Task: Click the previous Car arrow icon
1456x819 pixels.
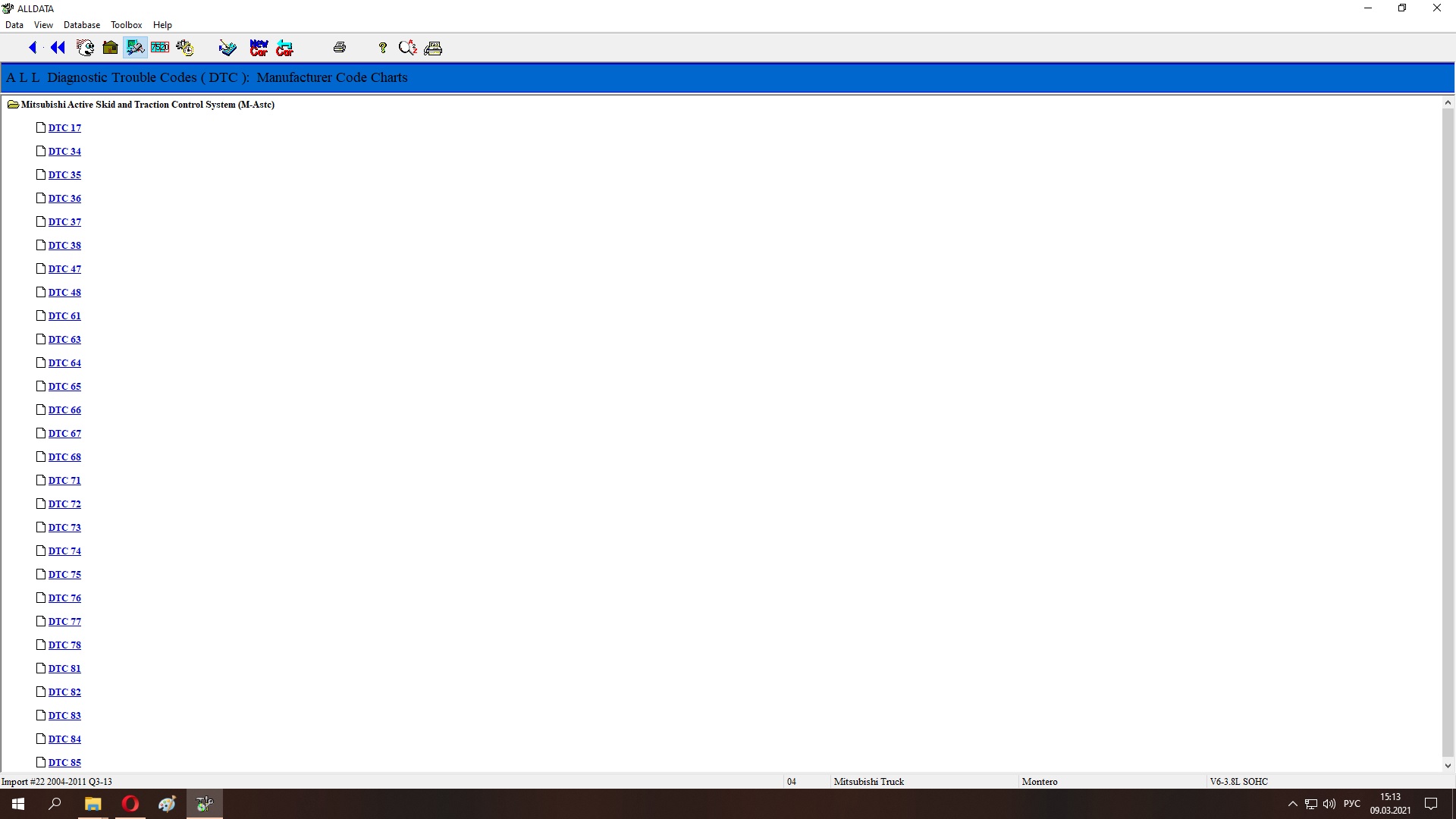Action: tap(284, 48)
